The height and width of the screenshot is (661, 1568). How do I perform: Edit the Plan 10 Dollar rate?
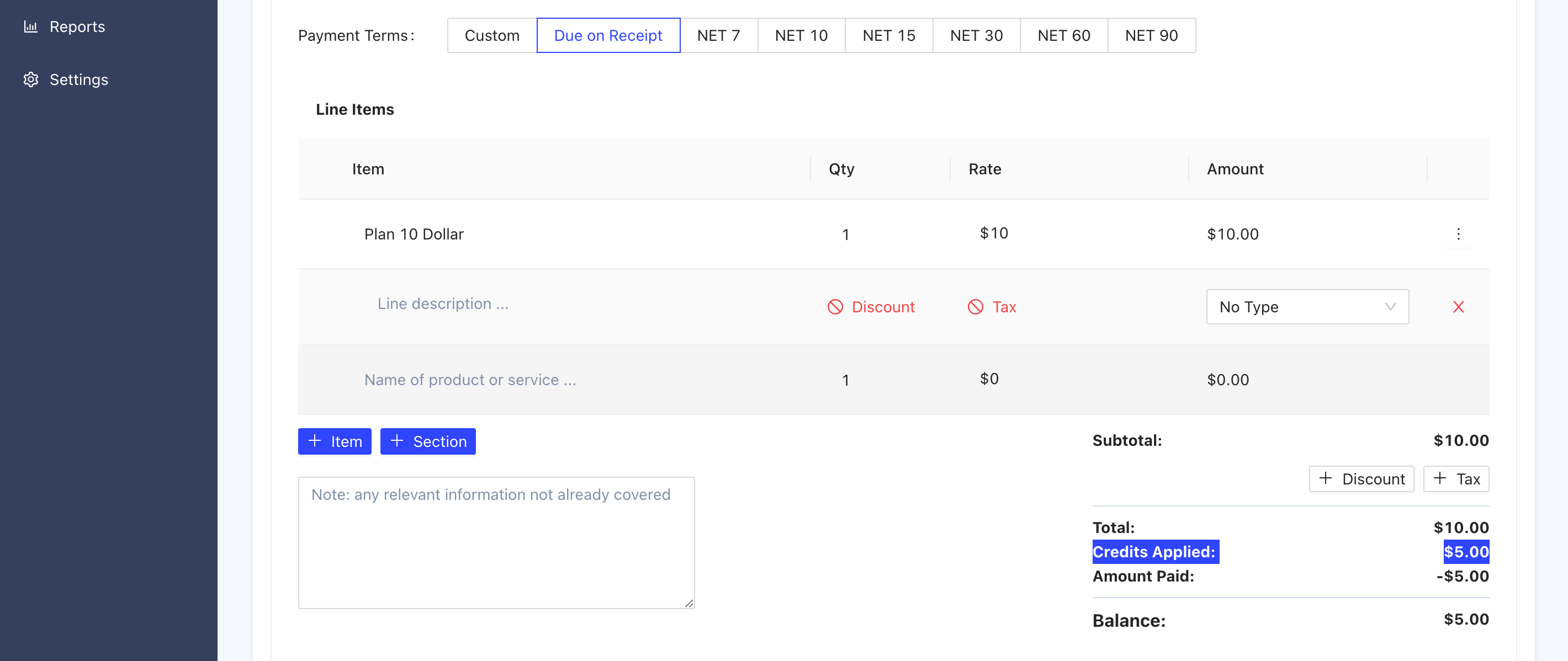click(993, 233)
